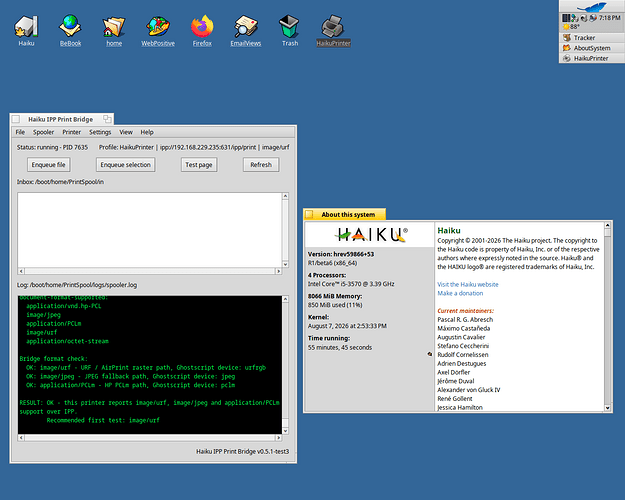This screenshot has width=625, height=500.
Task: Click the Haiku IPP Print Bridge title tab
Action: [x=62, y=119]
